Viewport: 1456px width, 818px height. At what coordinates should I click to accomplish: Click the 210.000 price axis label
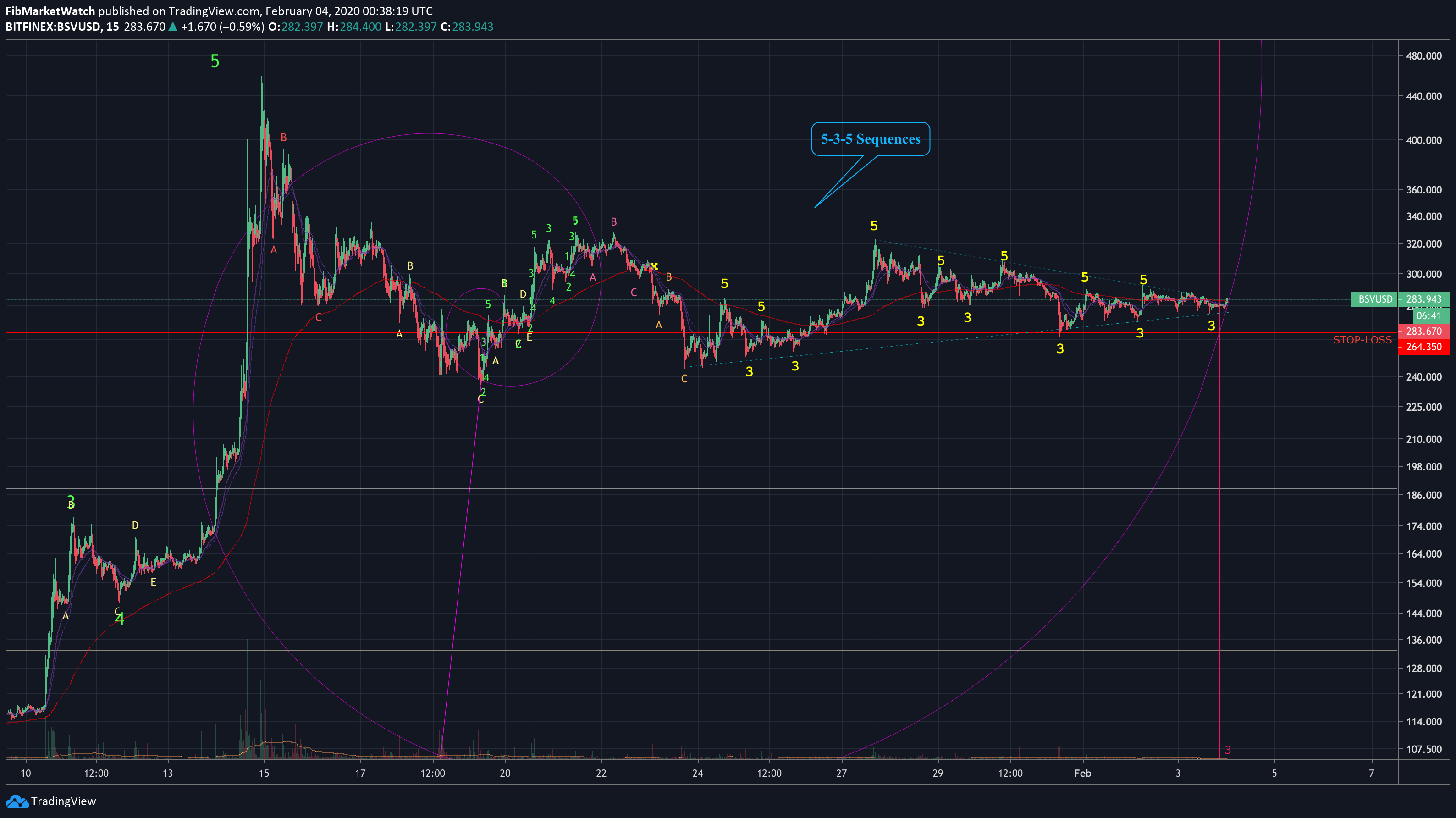click(1424, 439)
